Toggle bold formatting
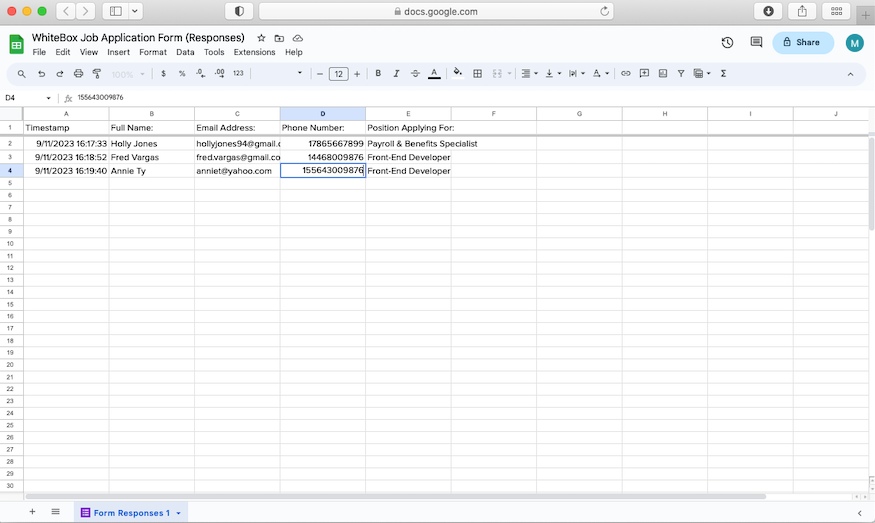This screenshot has height=523, width=875. [378, 74]
